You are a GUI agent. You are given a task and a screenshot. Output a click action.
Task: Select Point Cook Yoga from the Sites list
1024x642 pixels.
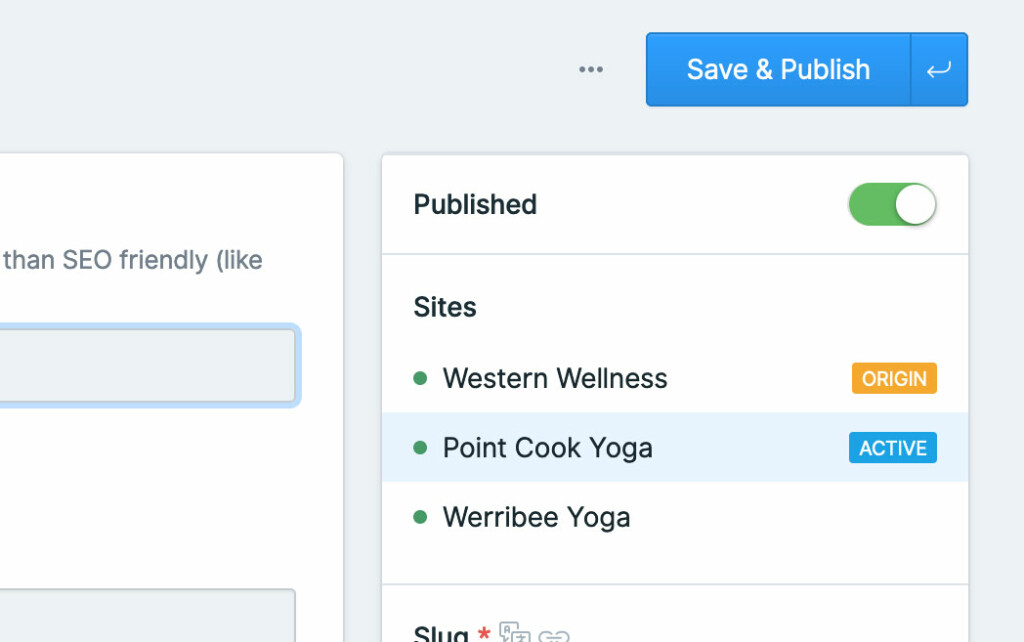click(547, 448)
